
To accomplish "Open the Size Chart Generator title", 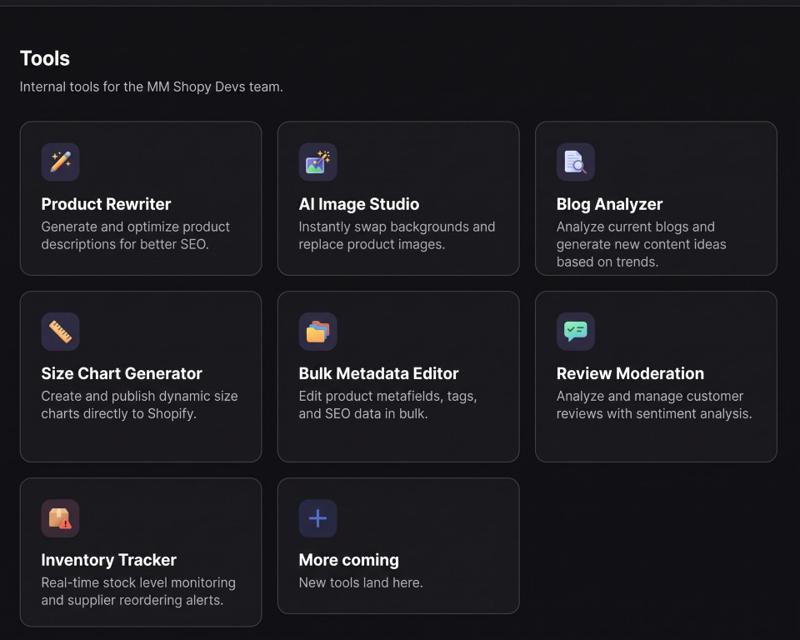I will [121, 374].
